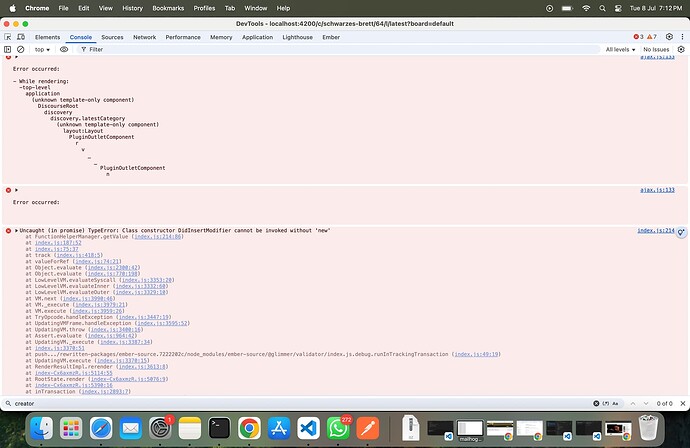
Task: Open Launchpad from the Dock
Action: click(71, 428)
